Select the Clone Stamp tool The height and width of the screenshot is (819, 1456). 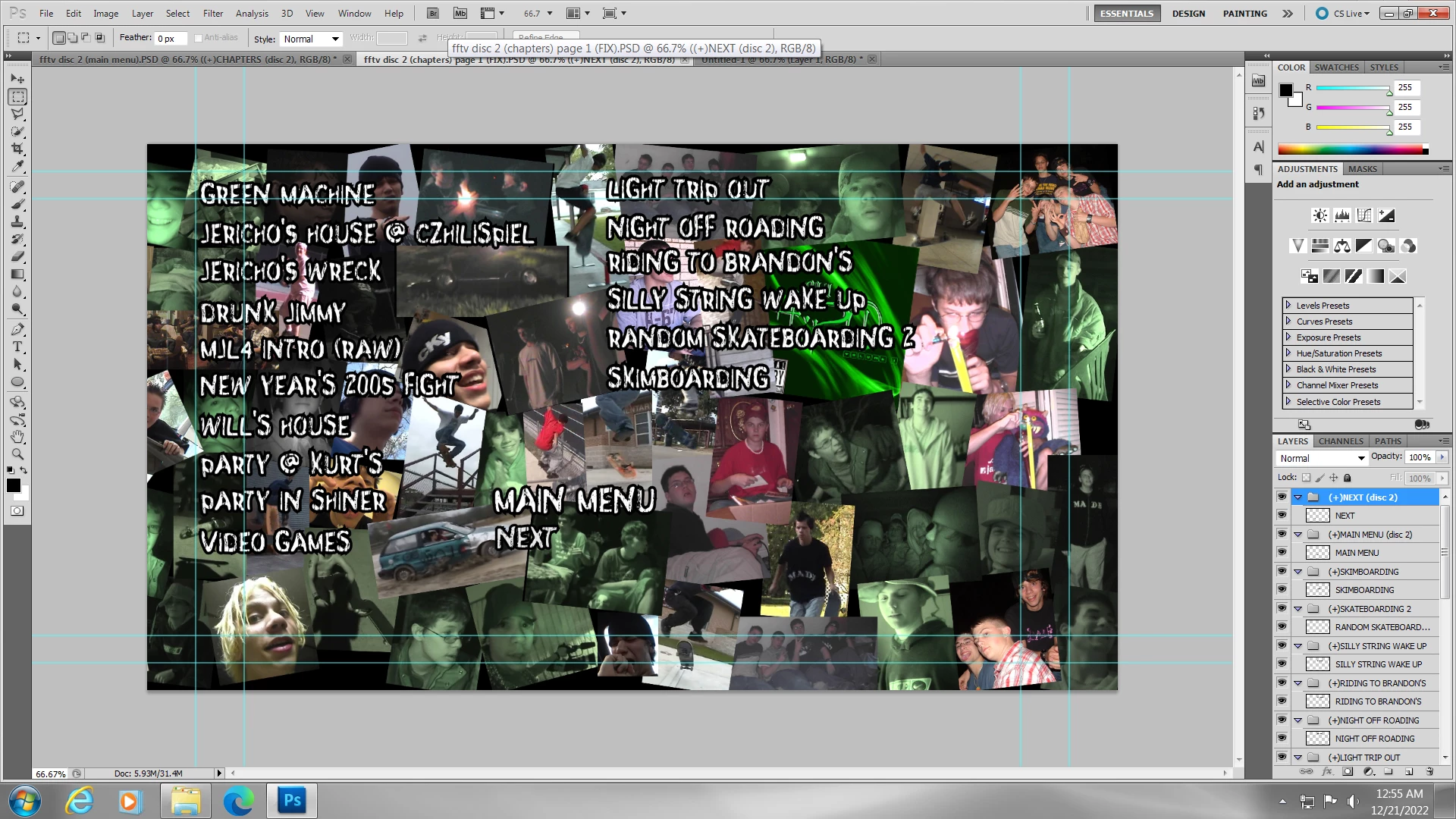17,221
